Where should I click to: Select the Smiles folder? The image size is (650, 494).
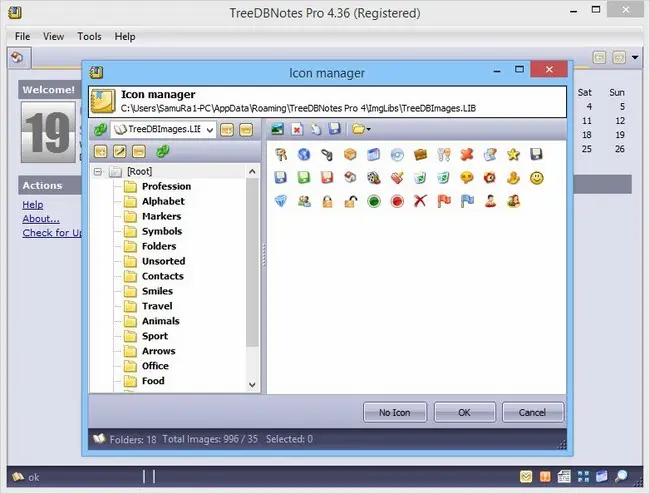tap(158, 291)
